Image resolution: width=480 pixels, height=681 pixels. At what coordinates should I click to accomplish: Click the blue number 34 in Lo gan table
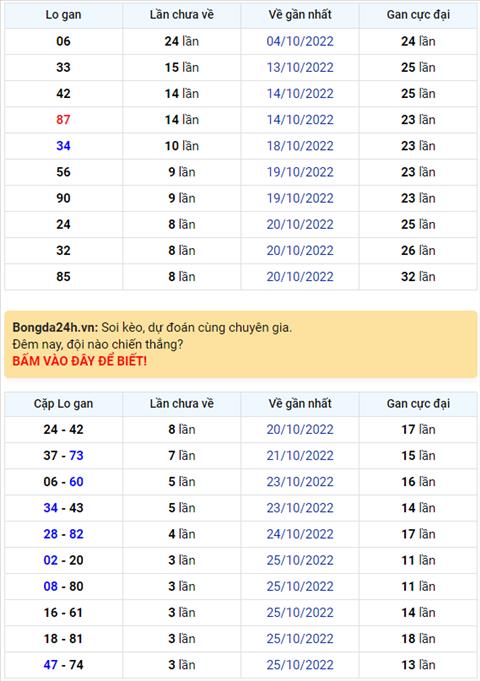(x=63, y=146)
